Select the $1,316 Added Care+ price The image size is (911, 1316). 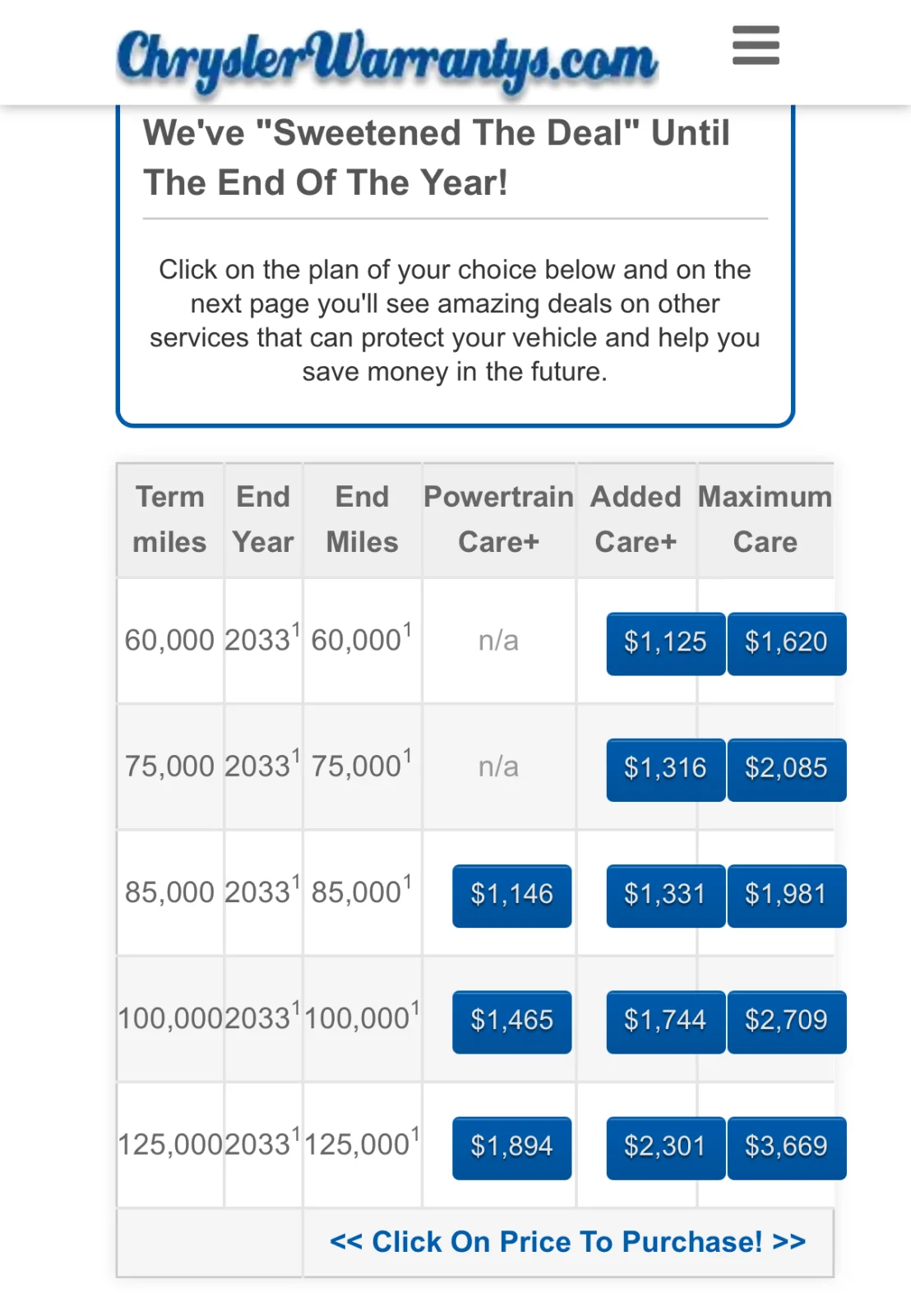click(x=666, y=770)
